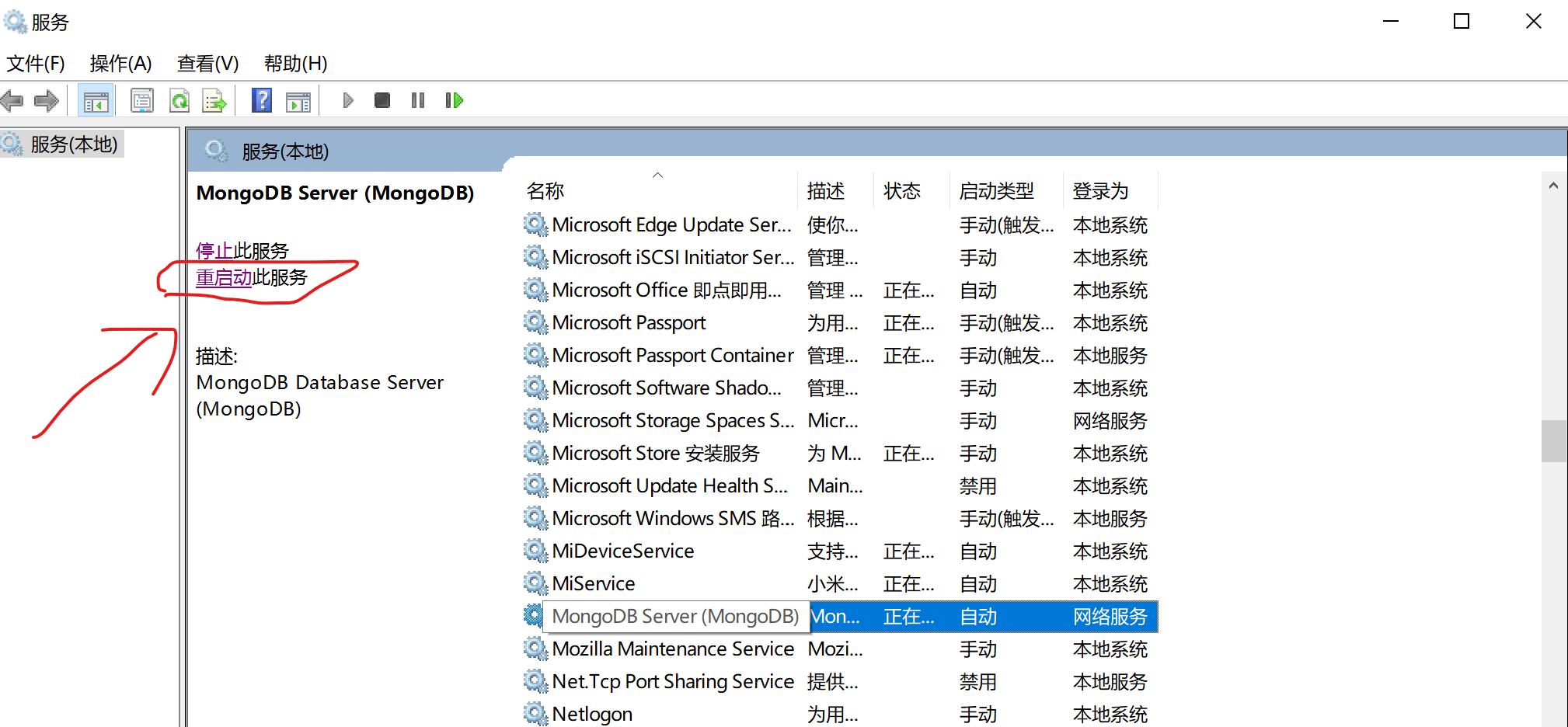Viewport: 1568px width, 727px height.
Task: Pause the service with the pause icon
Action: 418,100
